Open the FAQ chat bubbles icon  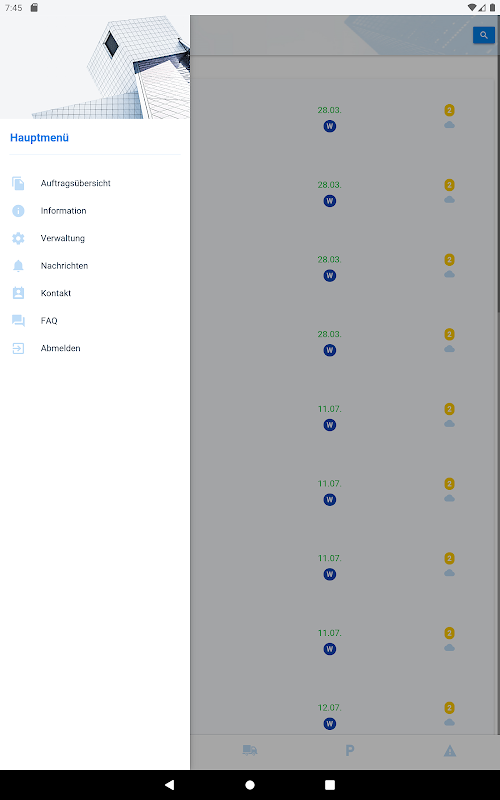[18, 321]
